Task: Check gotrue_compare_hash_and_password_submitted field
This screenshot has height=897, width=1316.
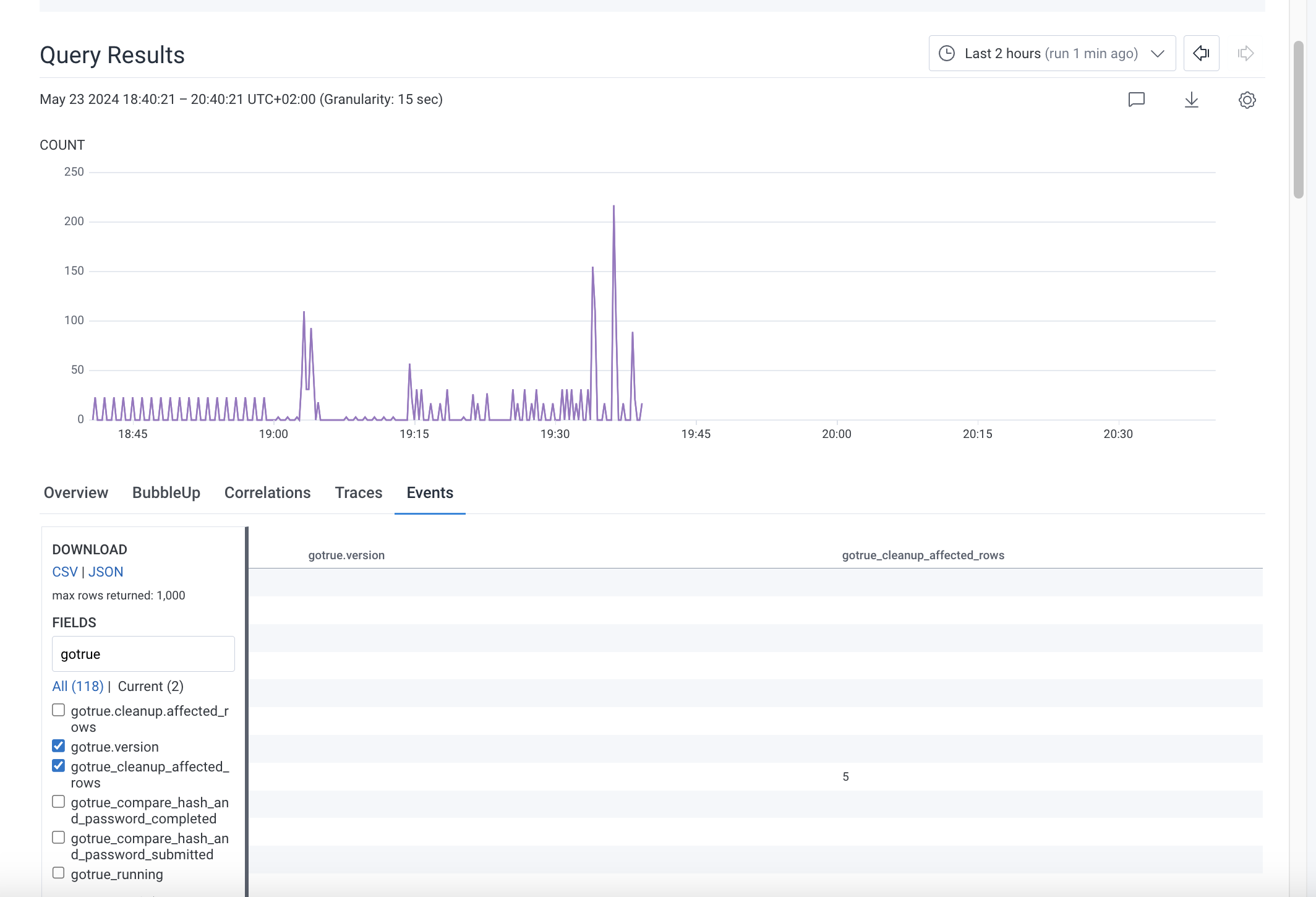Action: click(x=59, y=838)
